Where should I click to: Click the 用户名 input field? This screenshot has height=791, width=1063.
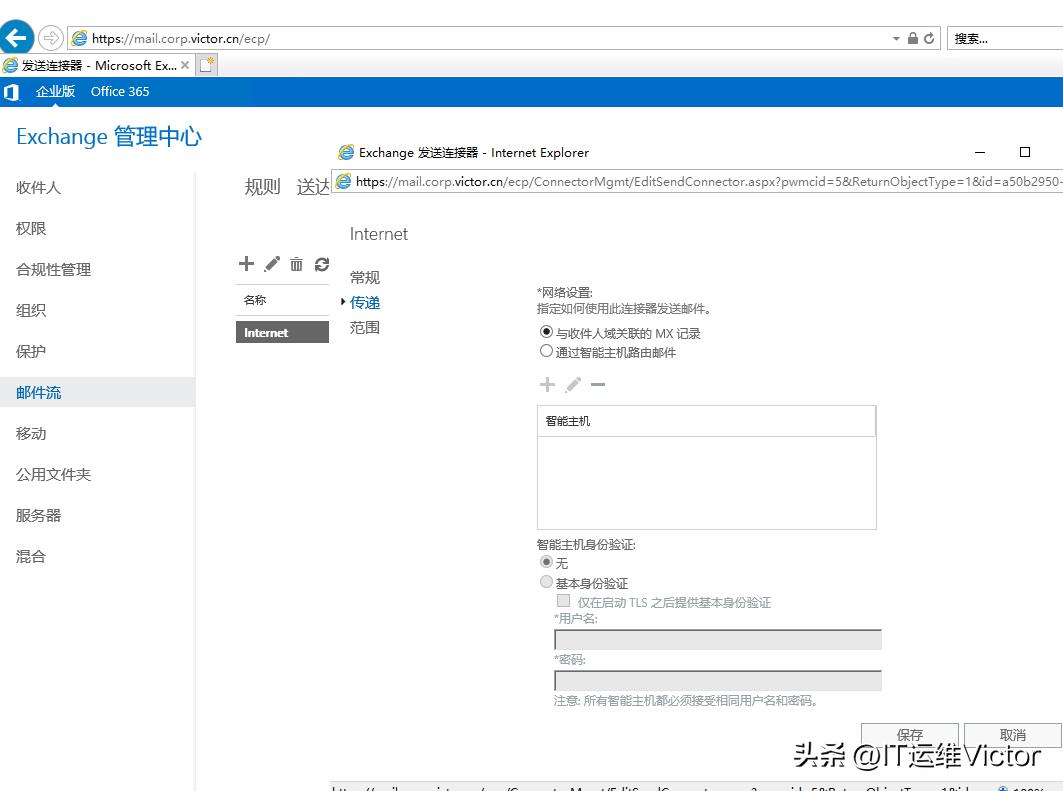tap(716, 640)
